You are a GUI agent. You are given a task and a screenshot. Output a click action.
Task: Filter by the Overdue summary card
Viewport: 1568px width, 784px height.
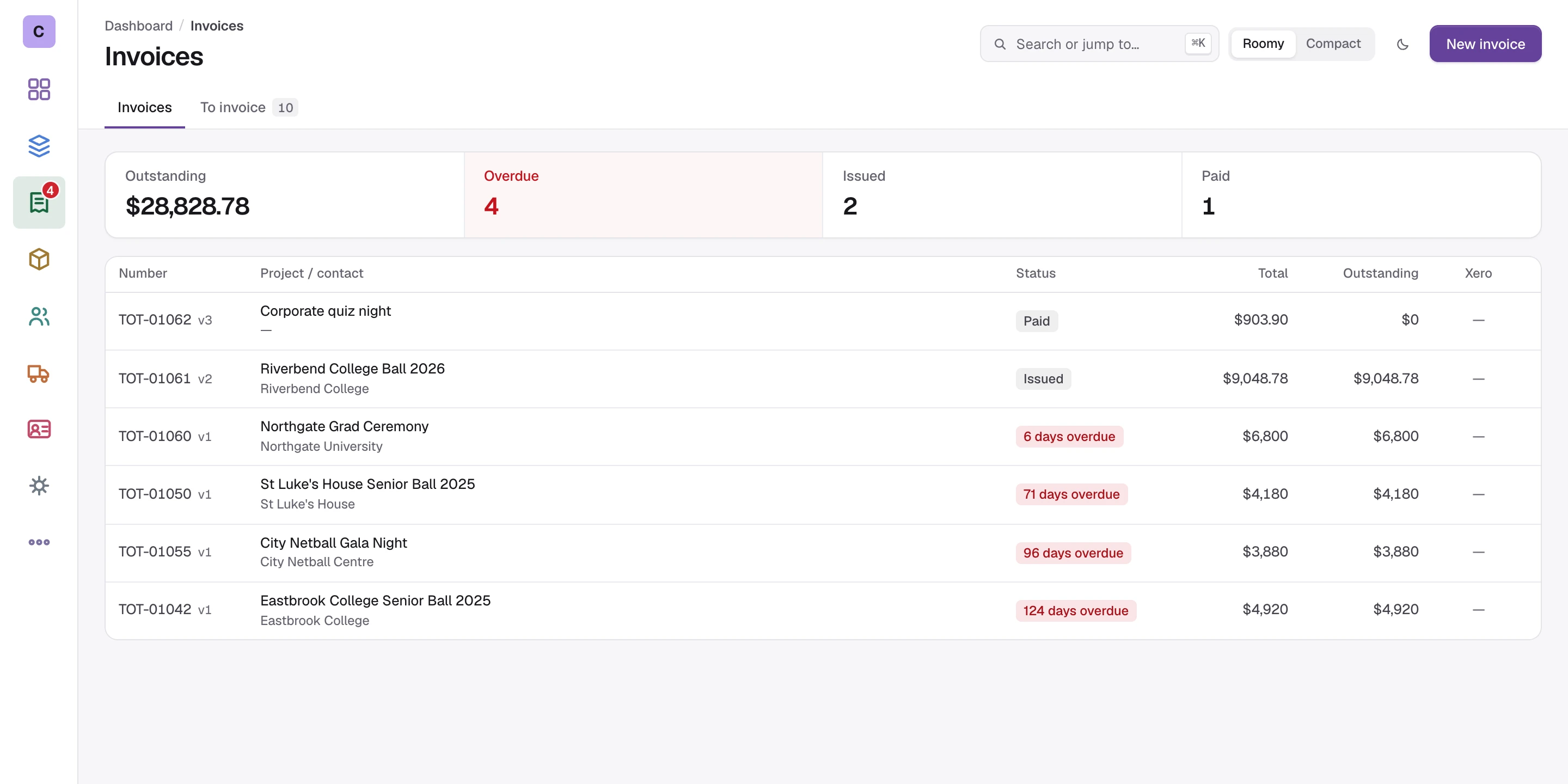pos(644,195)
